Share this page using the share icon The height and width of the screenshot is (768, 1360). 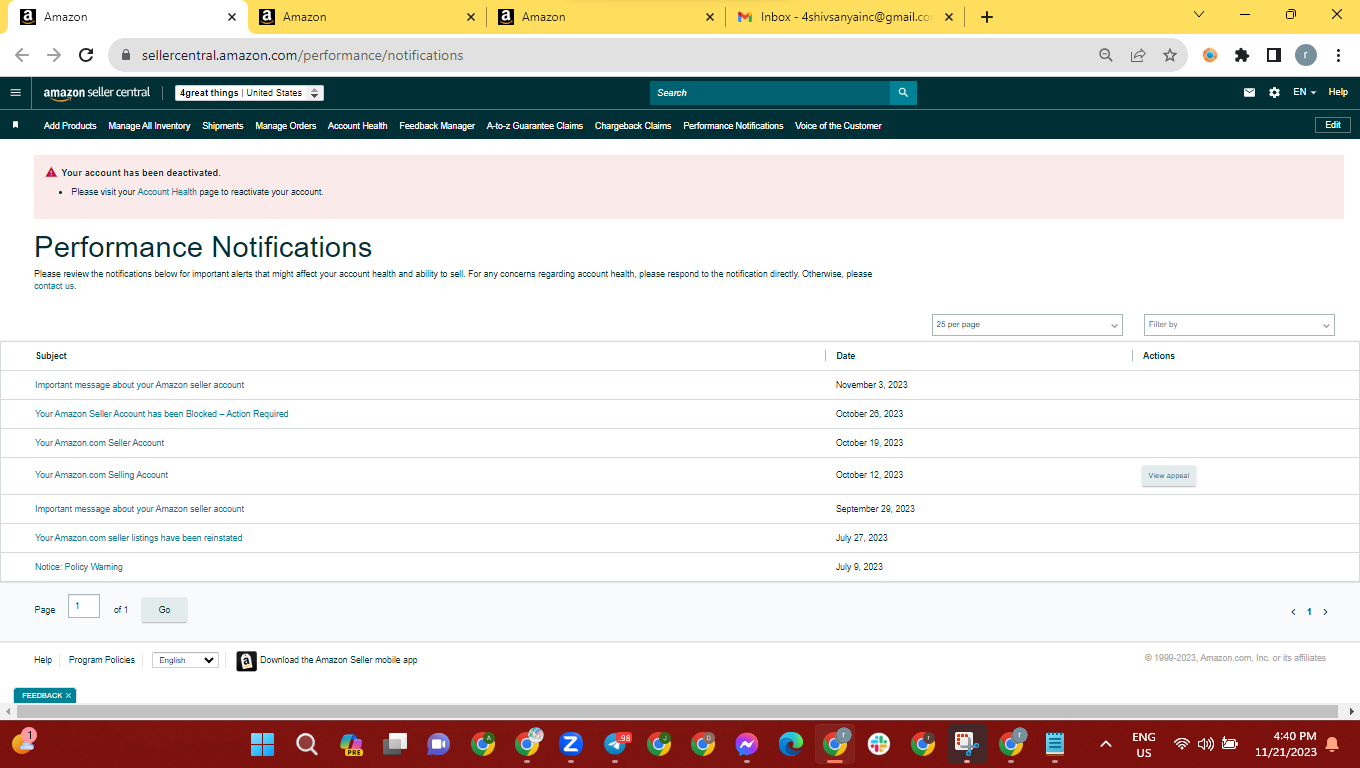click(1138, 56)
